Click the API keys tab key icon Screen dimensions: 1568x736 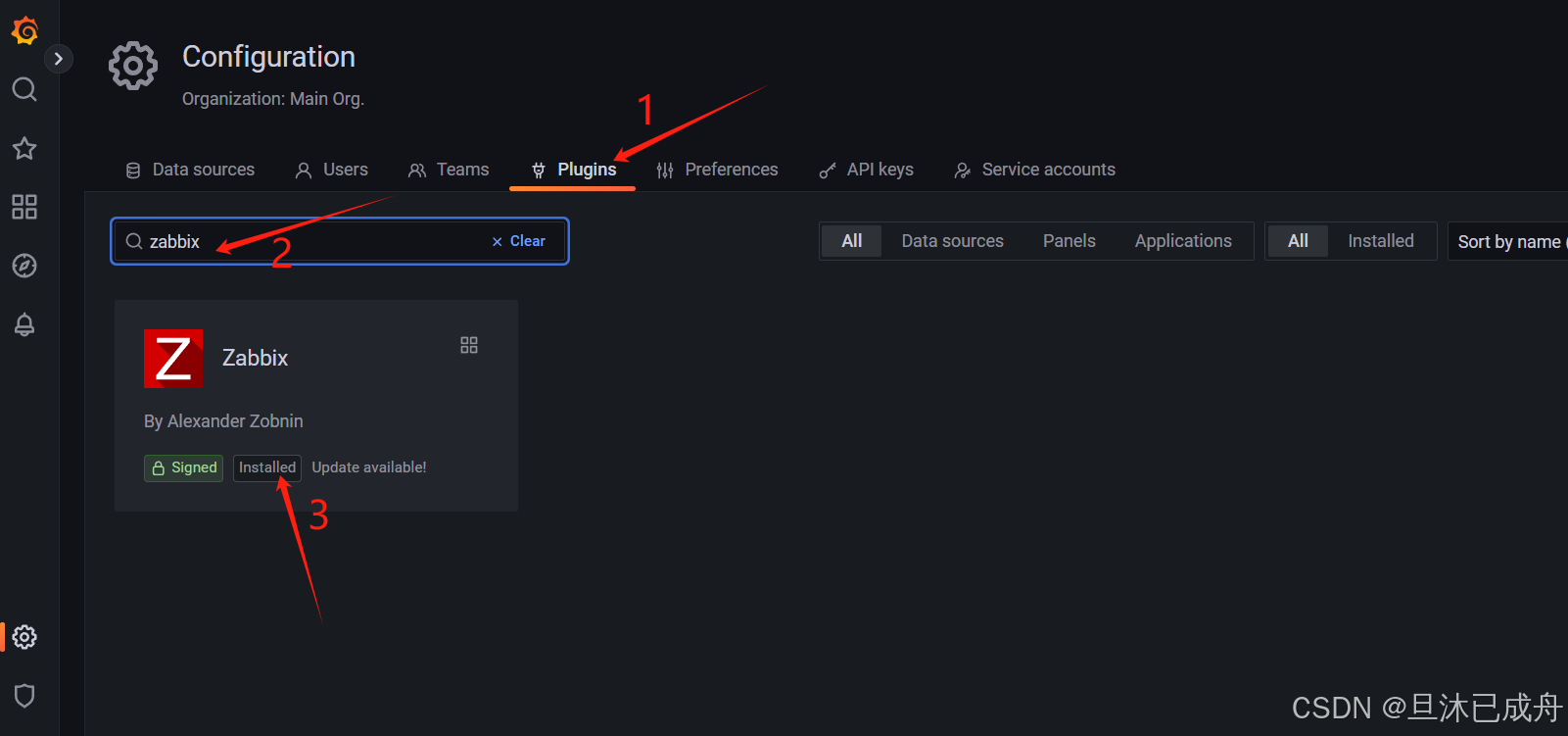click(x=828, y=171)
